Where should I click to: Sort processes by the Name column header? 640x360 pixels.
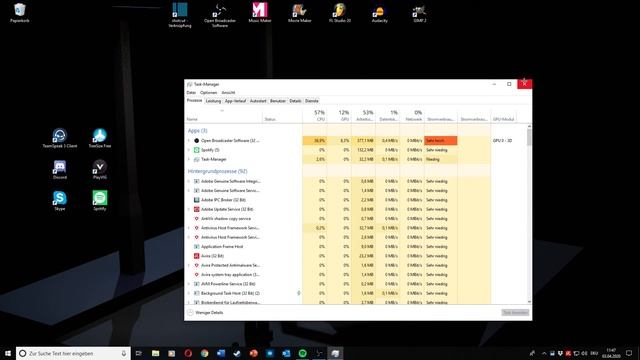(x=223, y=115)
